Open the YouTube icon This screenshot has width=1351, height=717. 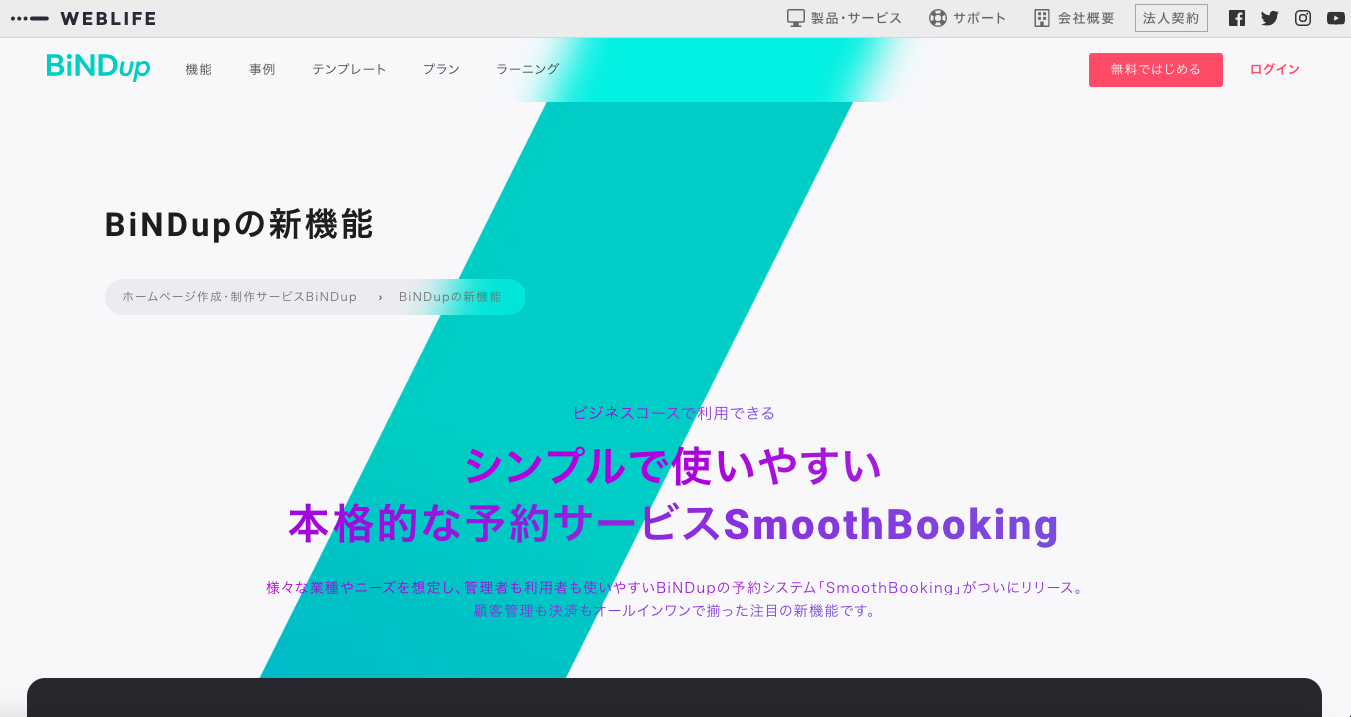[1336, 18]
